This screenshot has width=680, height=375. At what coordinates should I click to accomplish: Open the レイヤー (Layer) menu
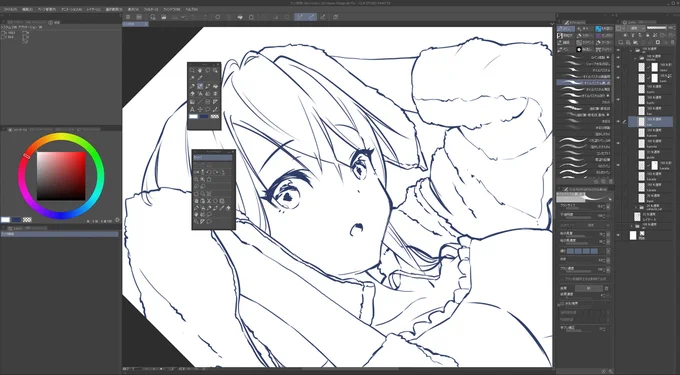click(x=94, y=9)
